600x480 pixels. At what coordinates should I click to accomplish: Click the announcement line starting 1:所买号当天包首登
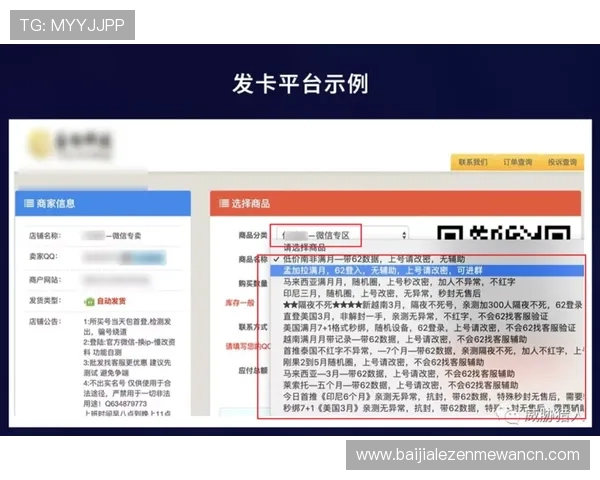click(127, 327)
